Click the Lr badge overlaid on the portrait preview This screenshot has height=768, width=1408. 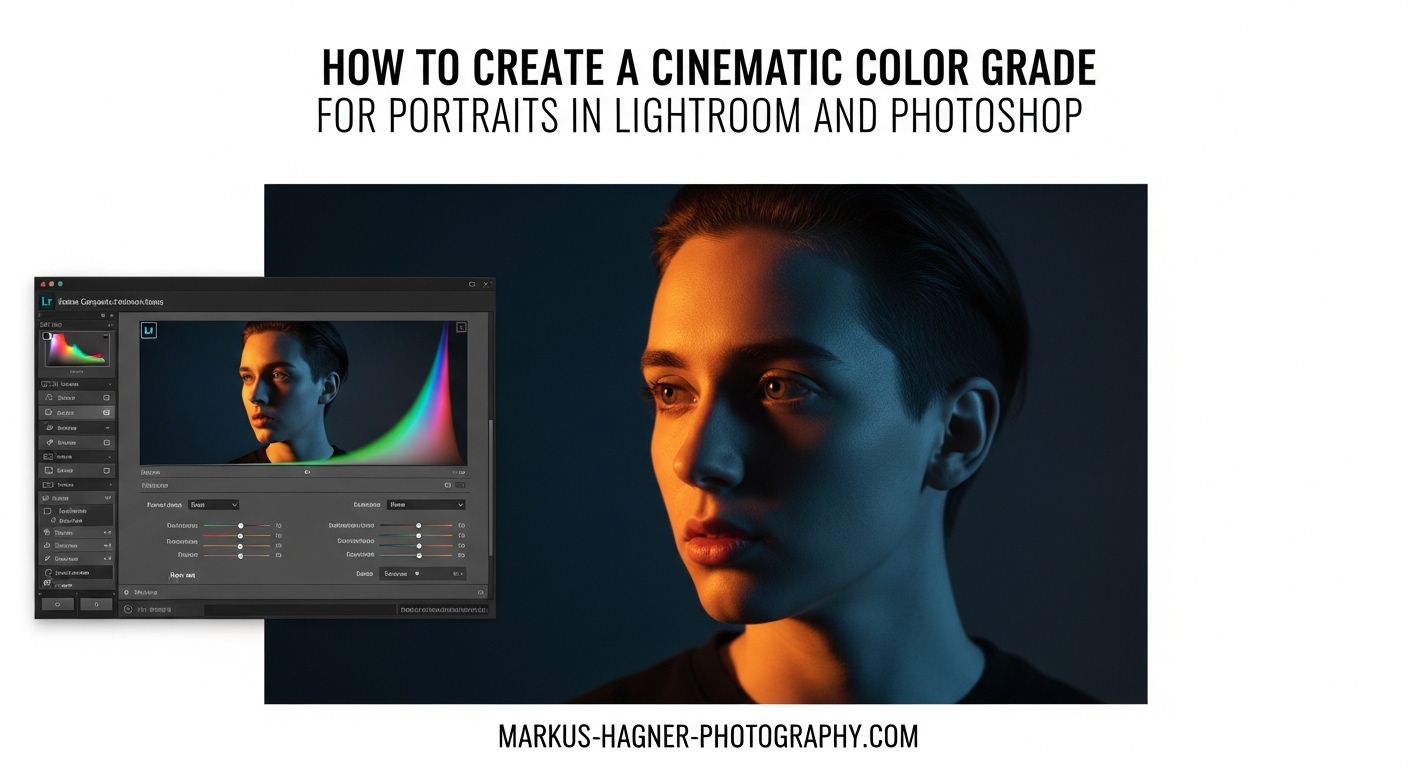(x=149, y=330)
